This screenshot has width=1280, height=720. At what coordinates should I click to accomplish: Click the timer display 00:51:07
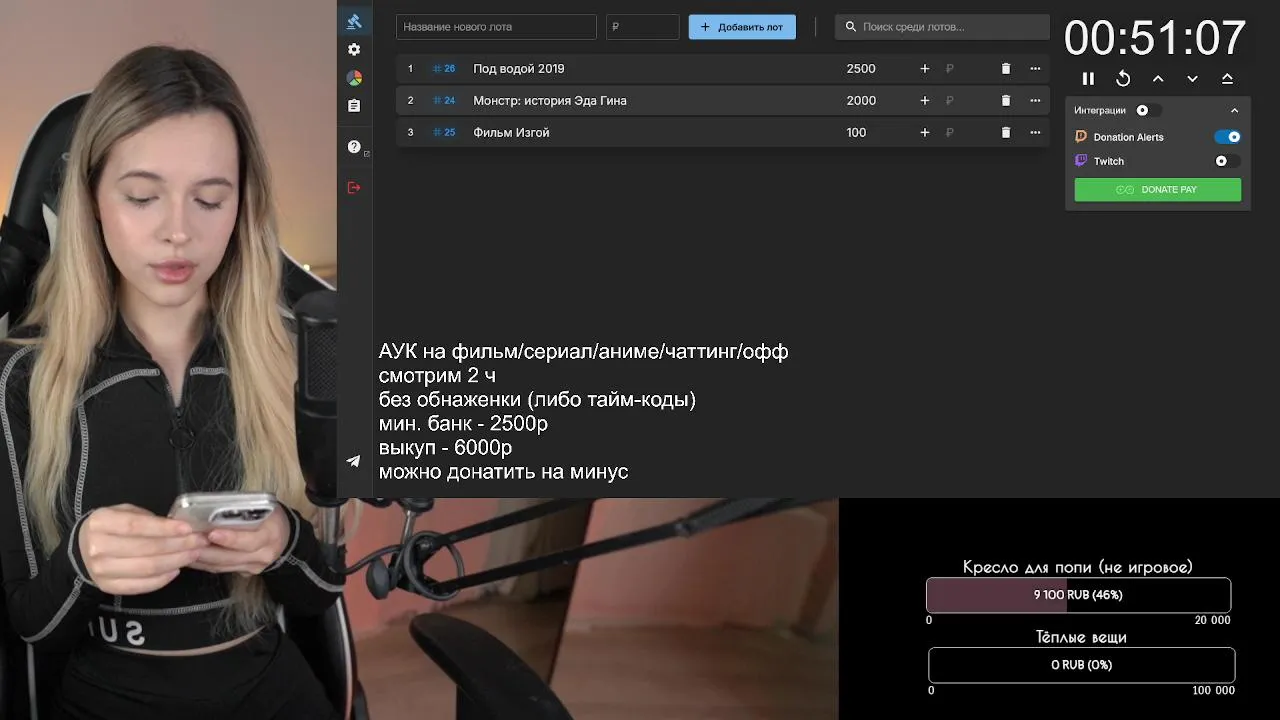click(x=1155, y=39)
